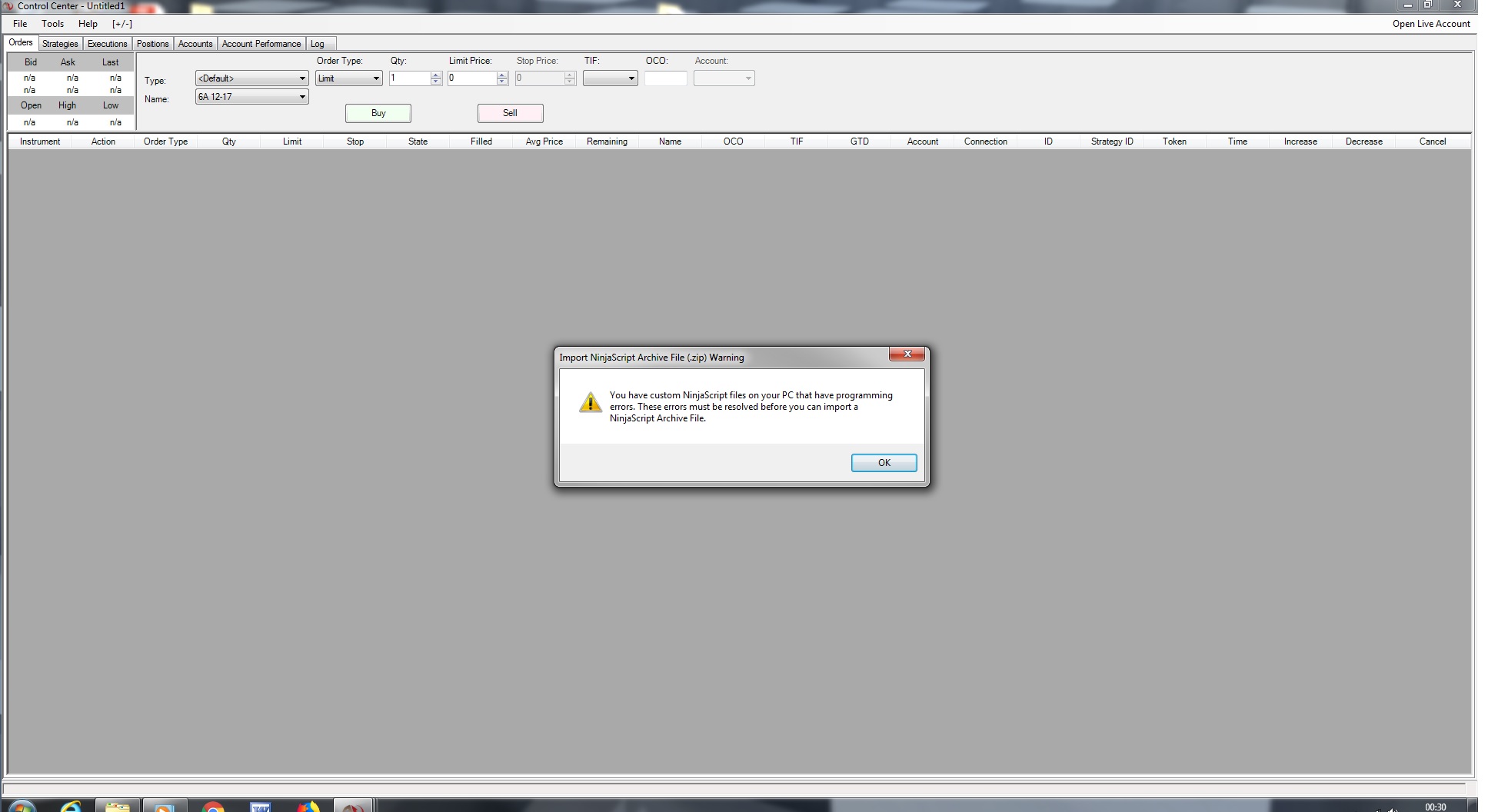
Task: Sort by the Instrument column header
Action: 40,141
